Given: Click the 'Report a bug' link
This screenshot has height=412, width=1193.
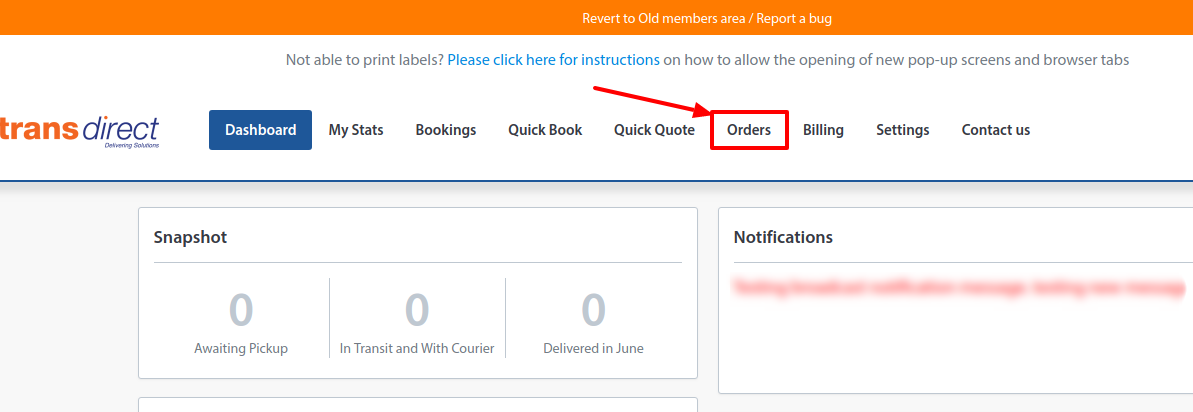Looking at the screenshot, I should coord(794,18).
